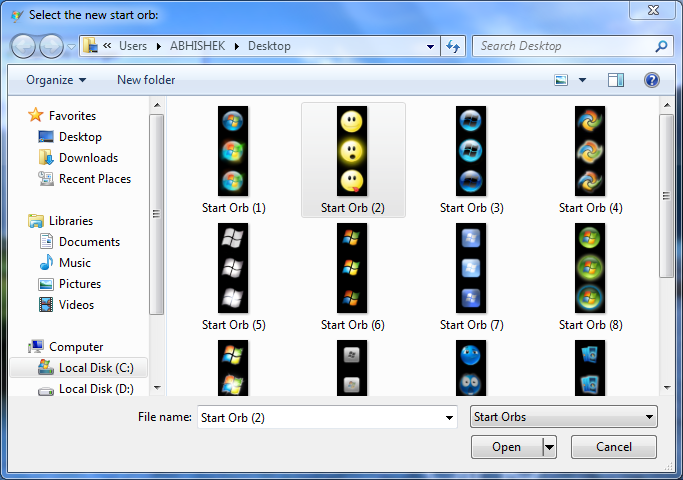Expand the arrow after Users breadcrumb
The image size is (683, 480).
pyautogui.click(x=159, y=47)
